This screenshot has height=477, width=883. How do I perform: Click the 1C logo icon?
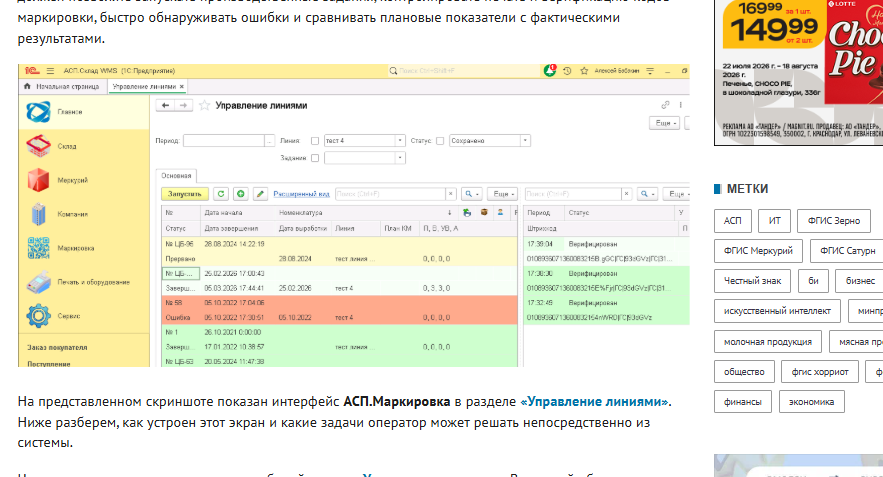pos(32,71)
